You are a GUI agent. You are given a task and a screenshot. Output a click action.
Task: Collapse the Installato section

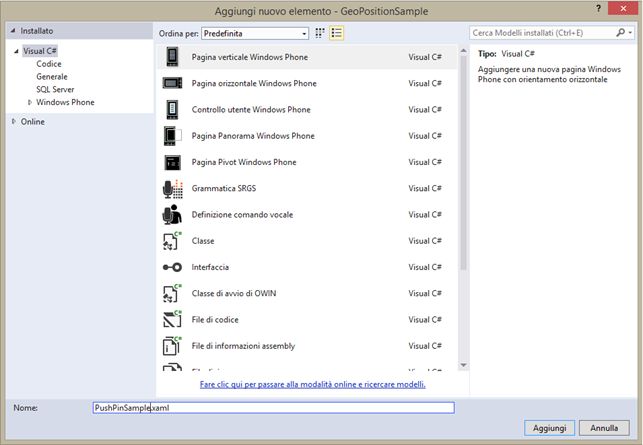[14, 31]
